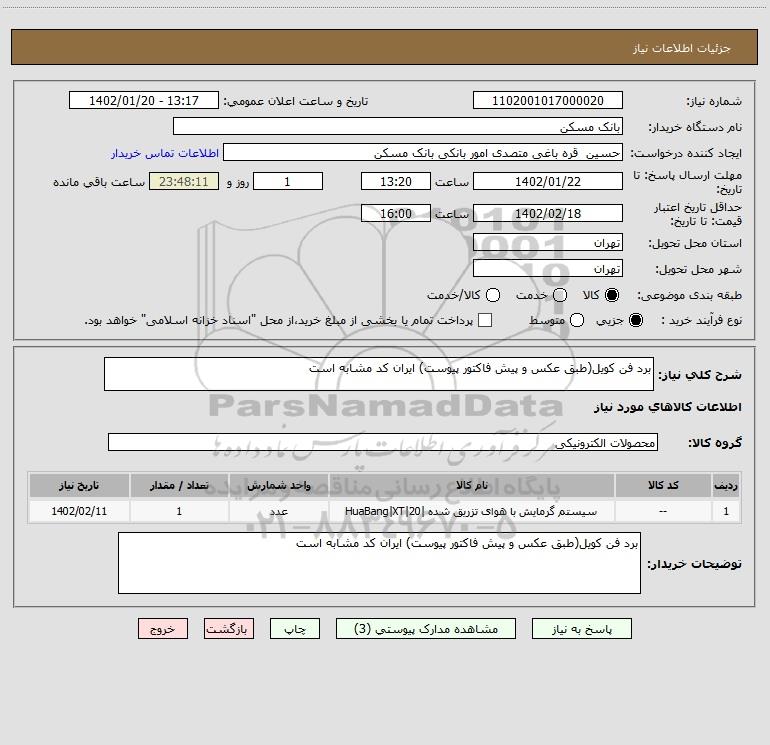Click the requester field حسین قره باغی

[423, 152]
